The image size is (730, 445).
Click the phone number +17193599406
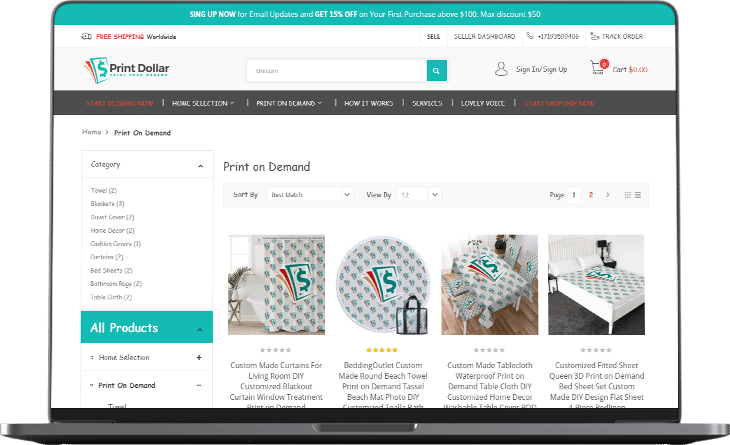(x=558, y=36)
